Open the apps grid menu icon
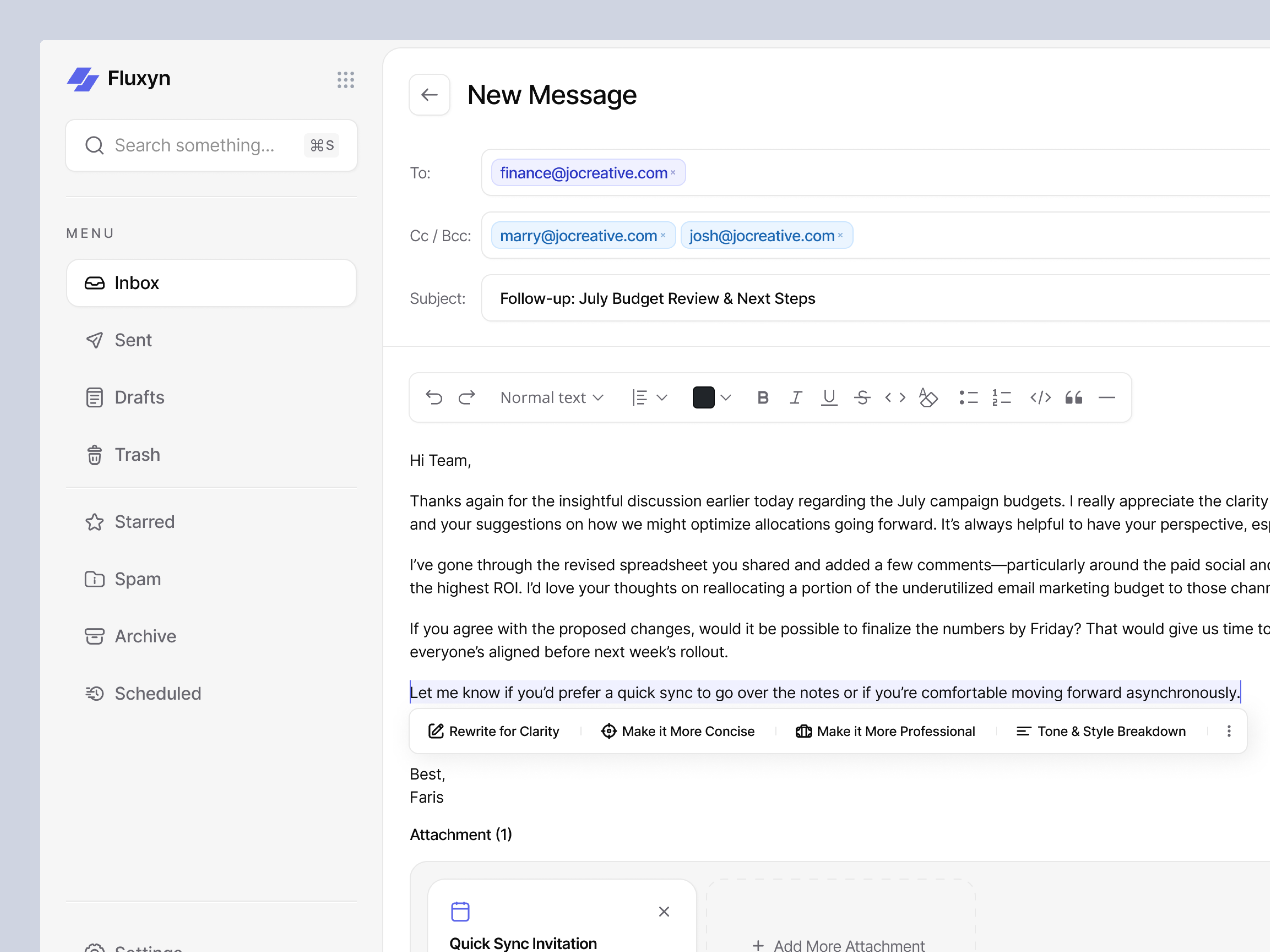The height and width of the screenshot is (952, 1270). tap(346, 80)
